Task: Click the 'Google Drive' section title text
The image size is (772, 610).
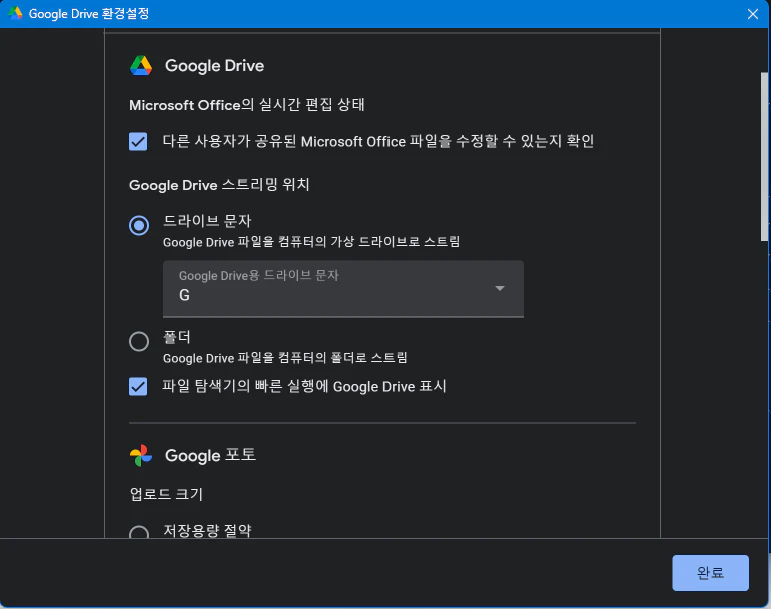Action: coord(215,65)
